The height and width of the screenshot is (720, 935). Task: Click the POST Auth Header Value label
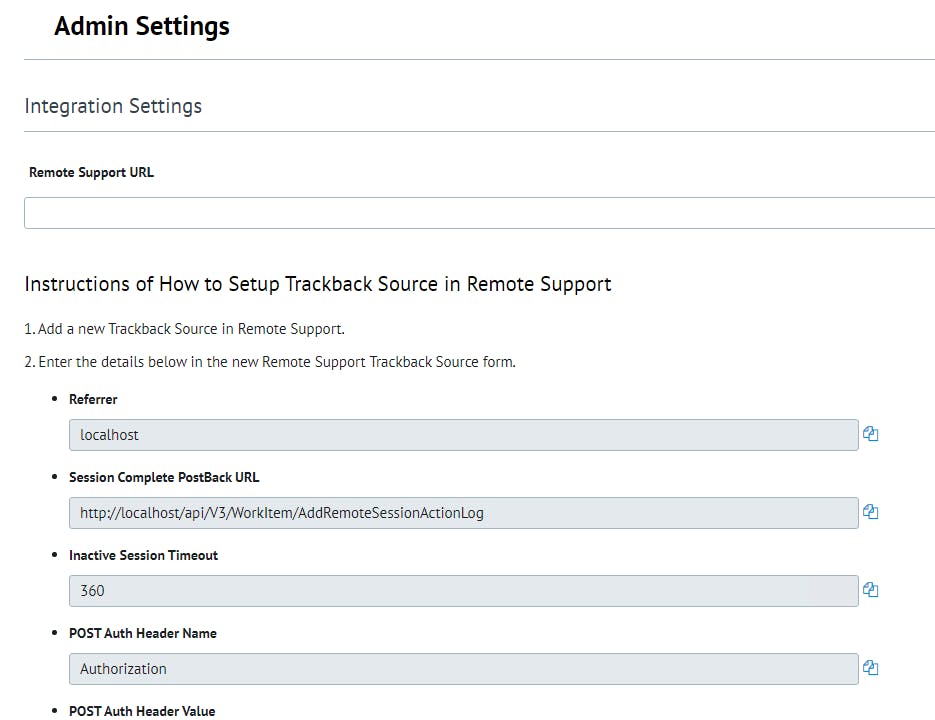coord(142,711)
